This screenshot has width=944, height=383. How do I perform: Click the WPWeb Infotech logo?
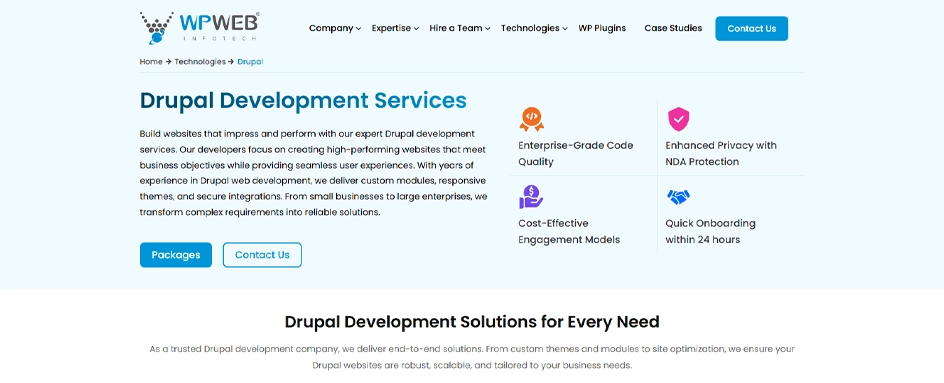(200, 28)
